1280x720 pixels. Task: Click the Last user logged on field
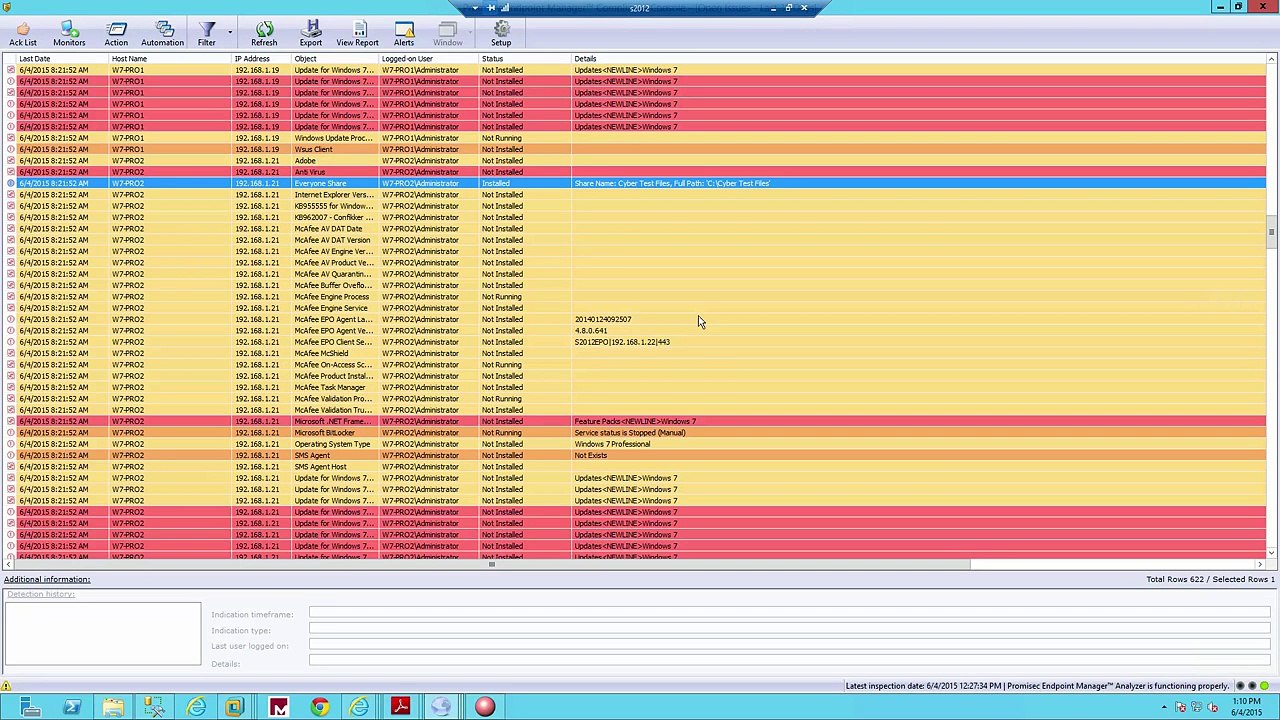(790, 645)
